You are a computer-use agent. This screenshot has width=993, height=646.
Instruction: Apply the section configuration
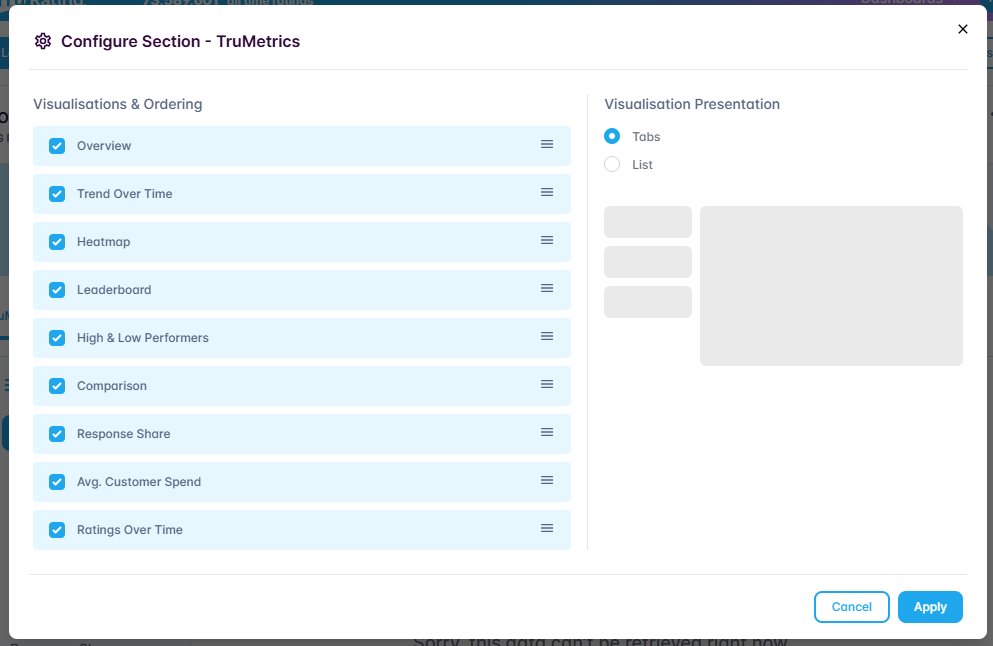point(930,607)
